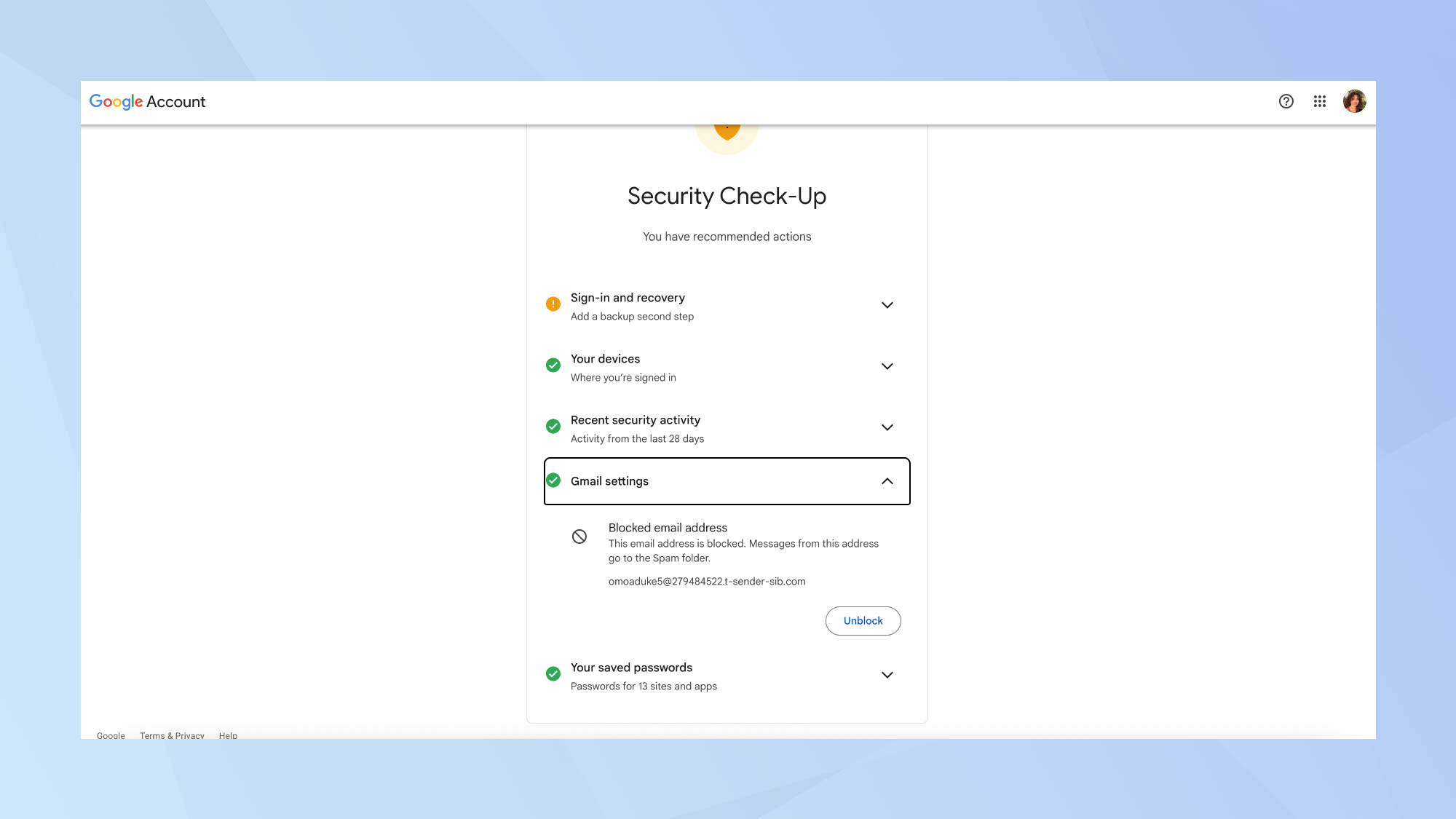Collapse the Gmail settings section
Screen dimensions: 1456x819
887,481
